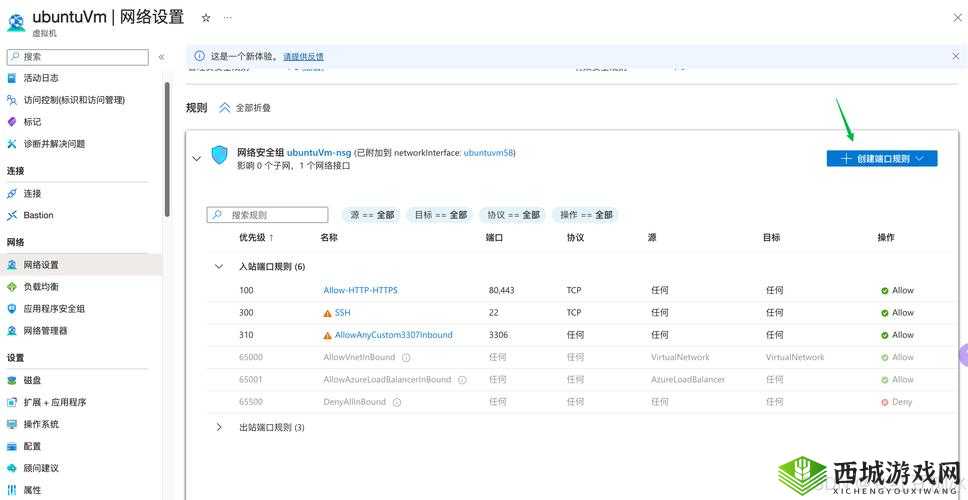Click the 连接 plug icon
This screenshot has height=500, width=968.
pyautogui.click(x=12, y=194)
